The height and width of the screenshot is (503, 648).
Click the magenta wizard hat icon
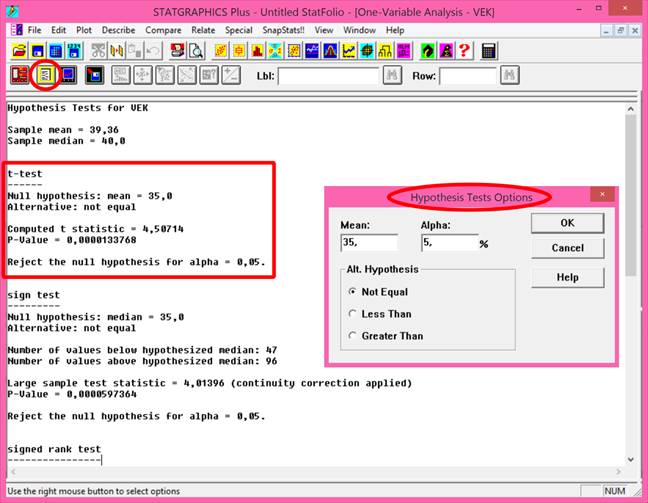tap(446, 51)
